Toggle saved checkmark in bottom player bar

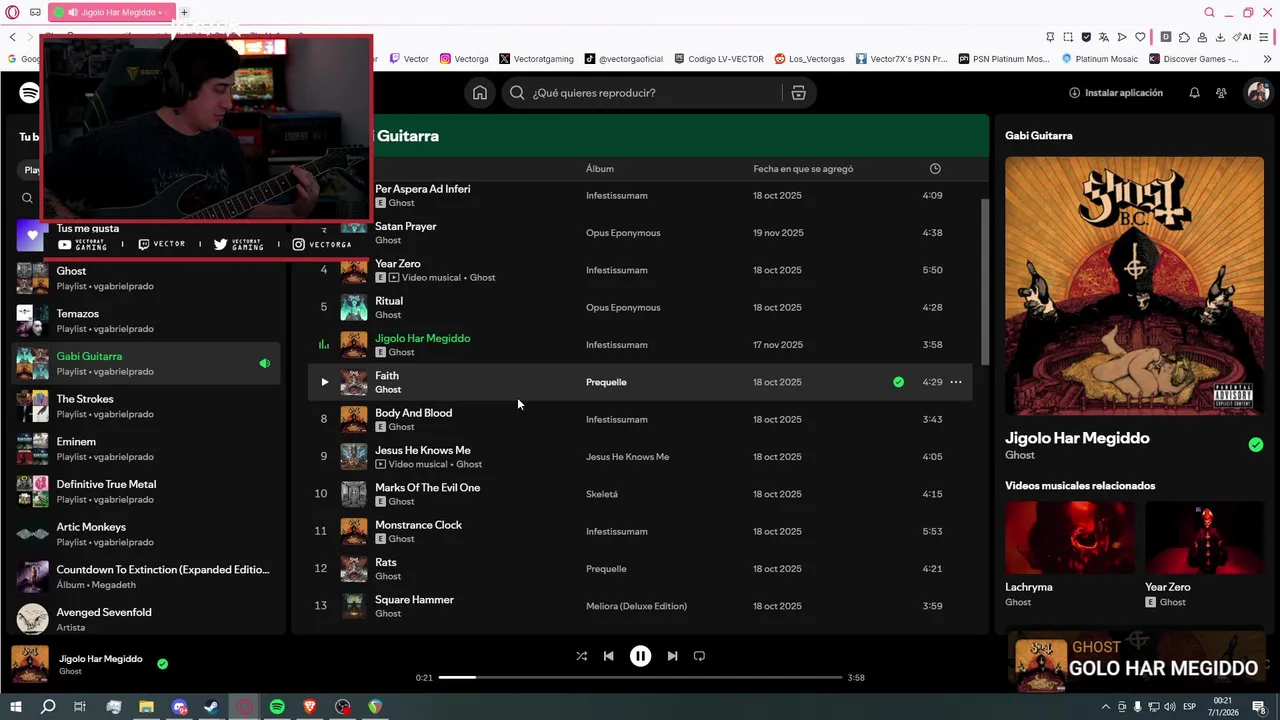162,663
